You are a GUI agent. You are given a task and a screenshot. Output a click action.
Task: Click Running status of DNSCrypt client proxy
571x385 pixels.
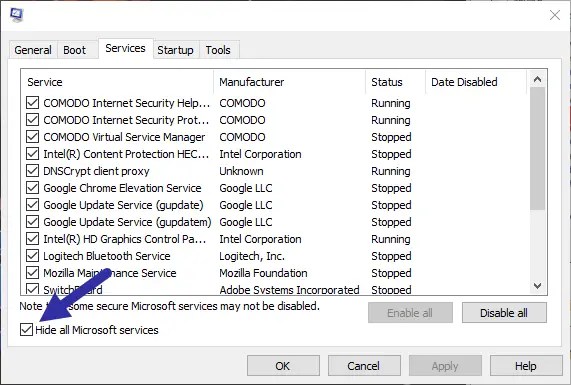point(391,171)
